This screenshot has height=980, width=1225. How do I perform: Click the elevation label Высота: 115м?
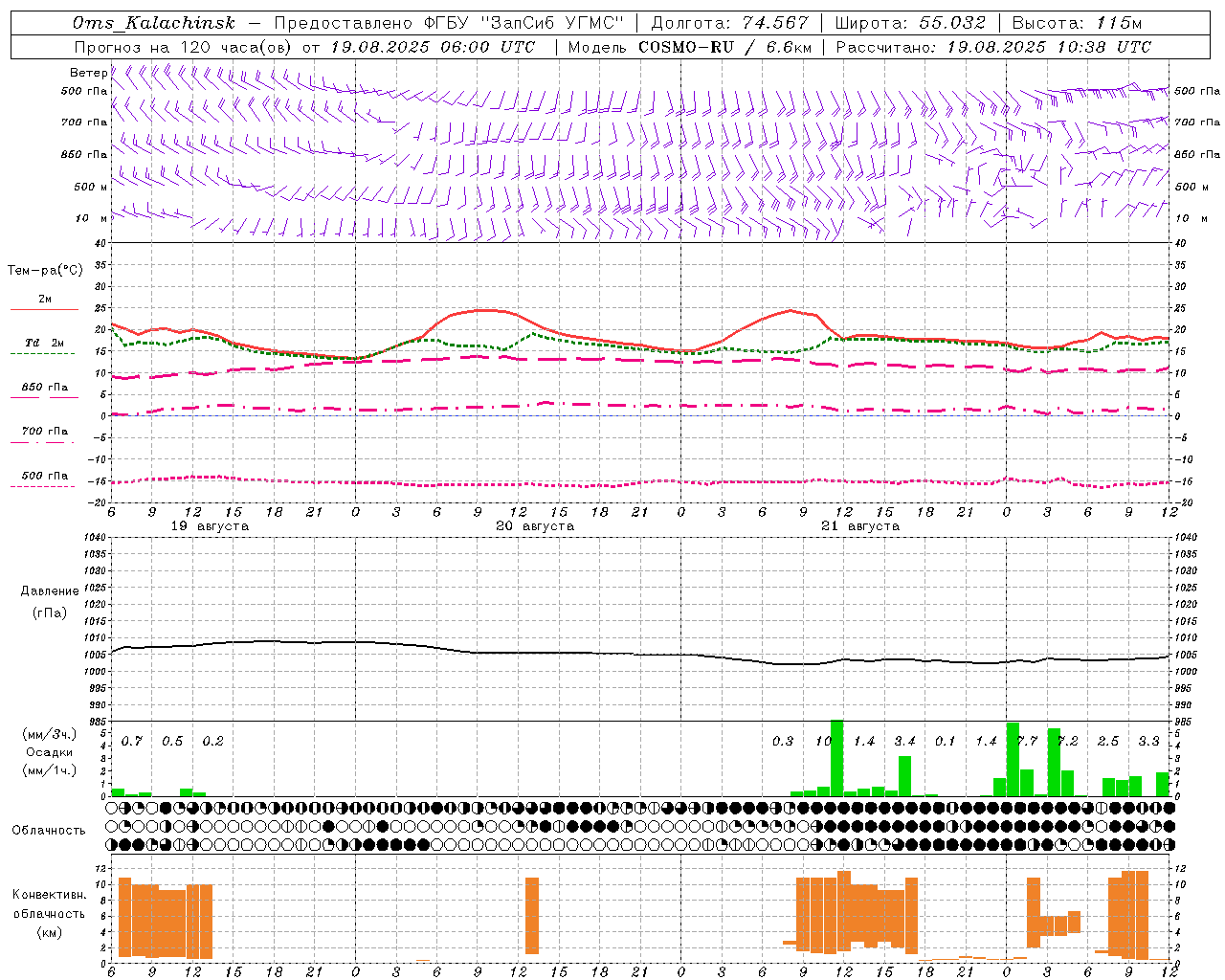pos(1077,23)
